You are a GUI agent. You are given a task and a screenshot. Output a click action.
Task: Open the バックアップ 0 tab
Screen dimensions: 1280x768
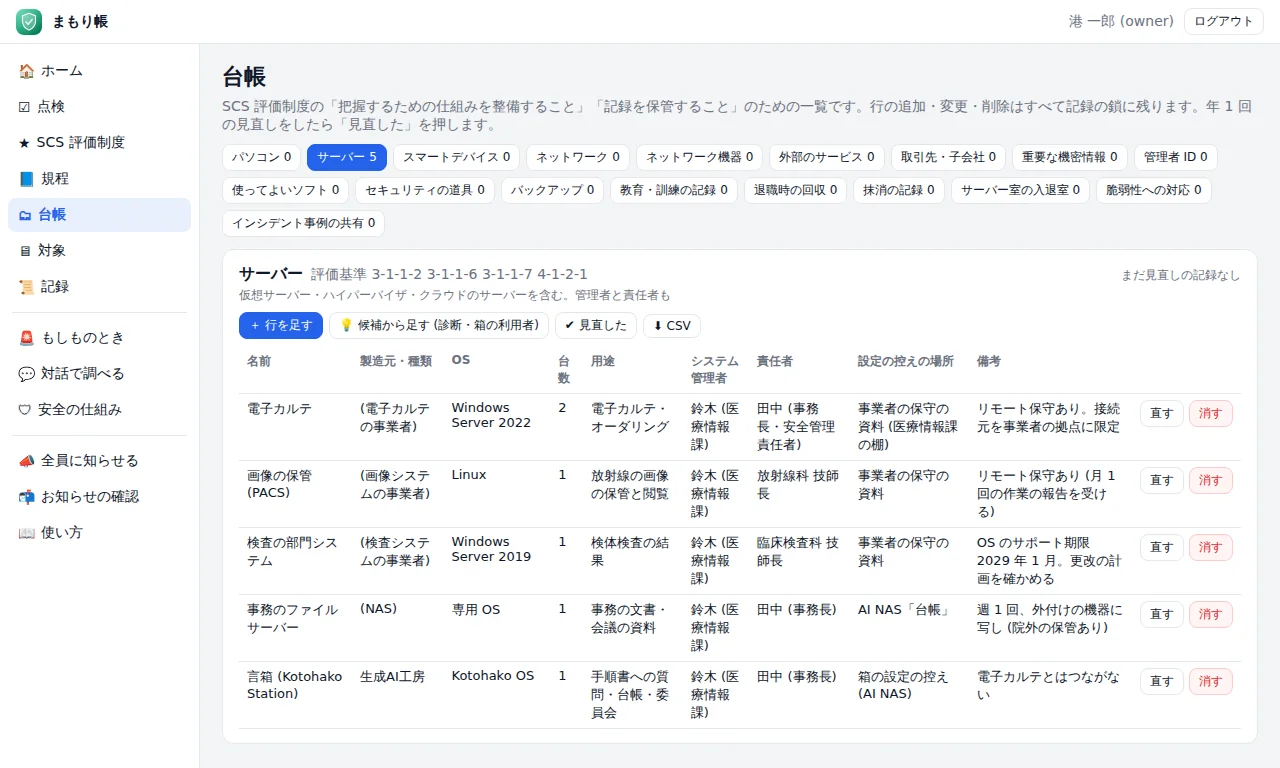553,190
